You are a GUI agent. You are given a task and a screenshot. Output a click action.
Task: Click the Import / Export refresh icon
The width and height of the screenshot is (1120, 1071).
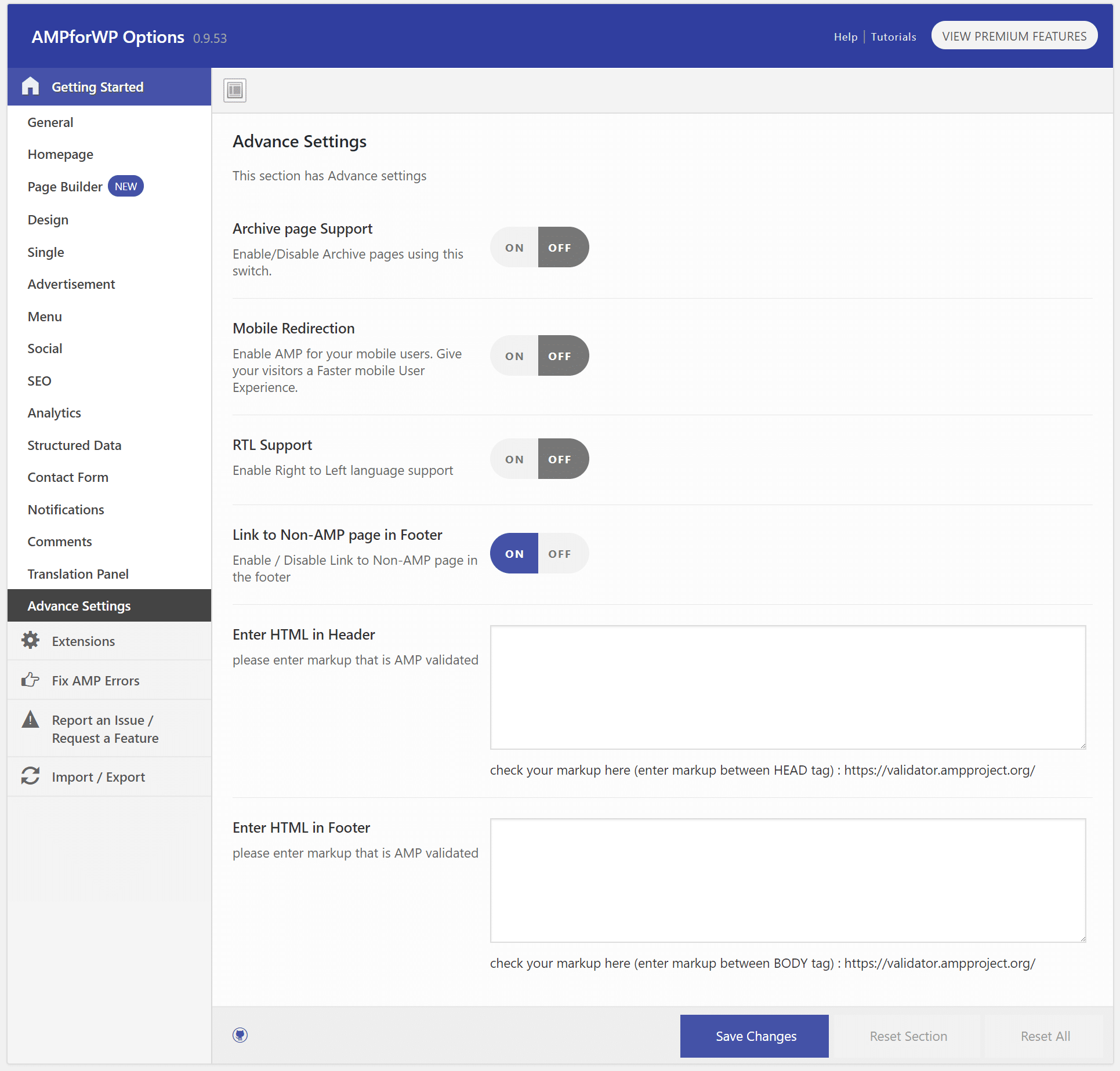pos(30,775)
